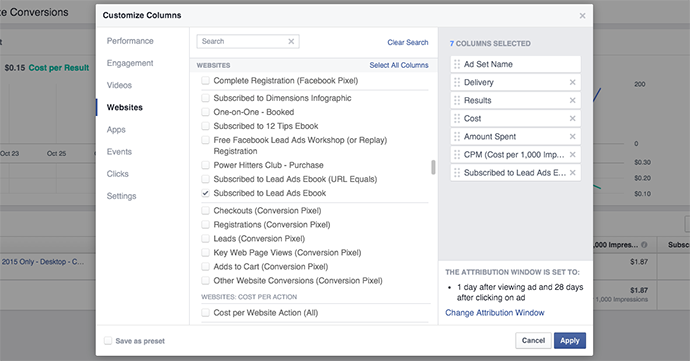Screen dimensions: 690x361
Task: Open the Clicks category
Action: pos(117,174)
